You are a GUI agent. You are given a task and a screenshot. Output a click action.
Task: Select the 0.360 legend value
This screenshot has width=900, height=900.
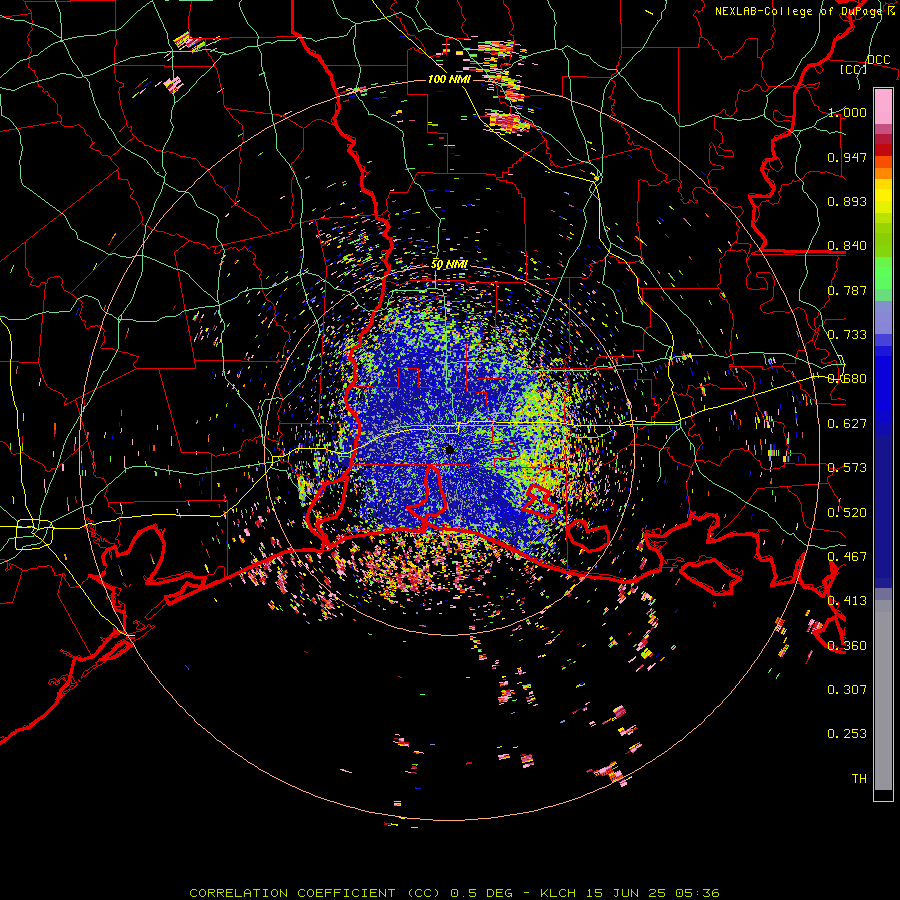click(x=847, y=646)
